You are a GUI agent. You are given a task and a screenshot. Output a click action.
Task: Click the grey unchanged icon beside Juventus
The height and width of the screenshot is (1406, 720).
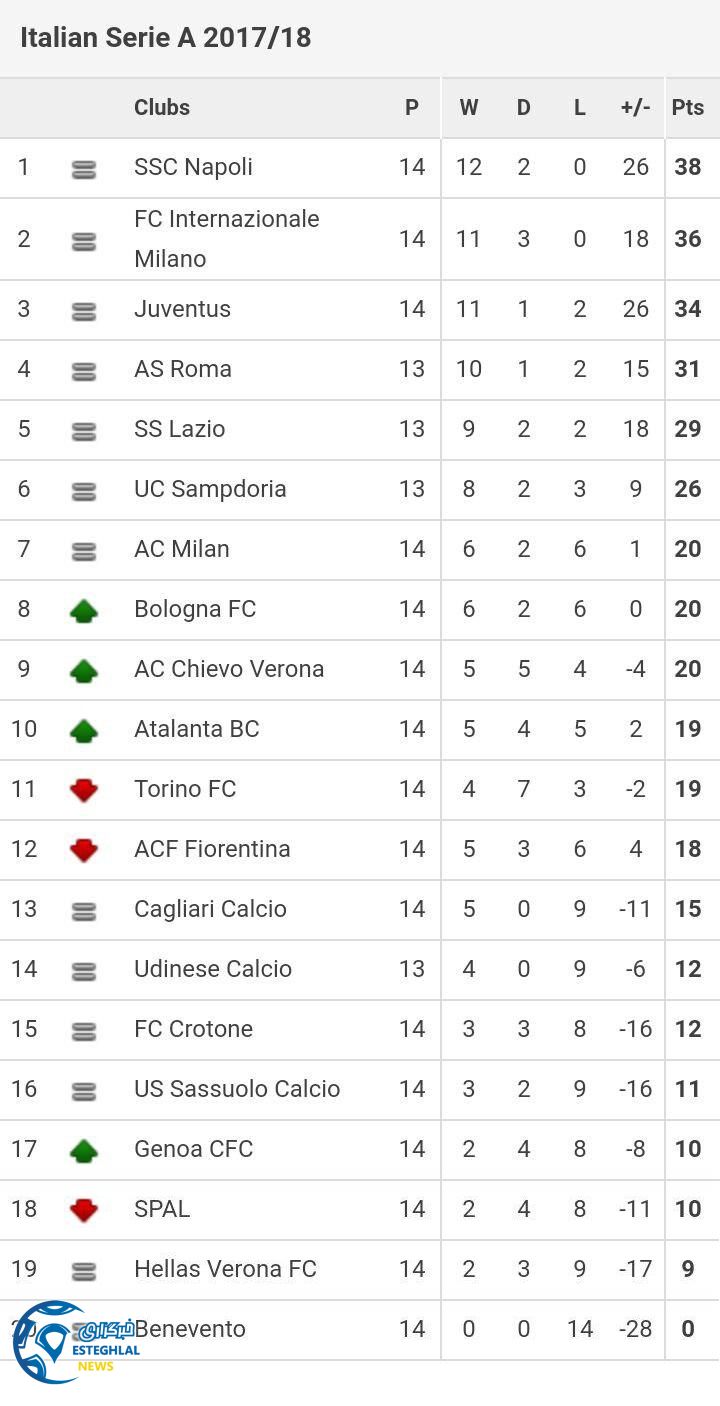pyautogui.click(x=84, y=312)
